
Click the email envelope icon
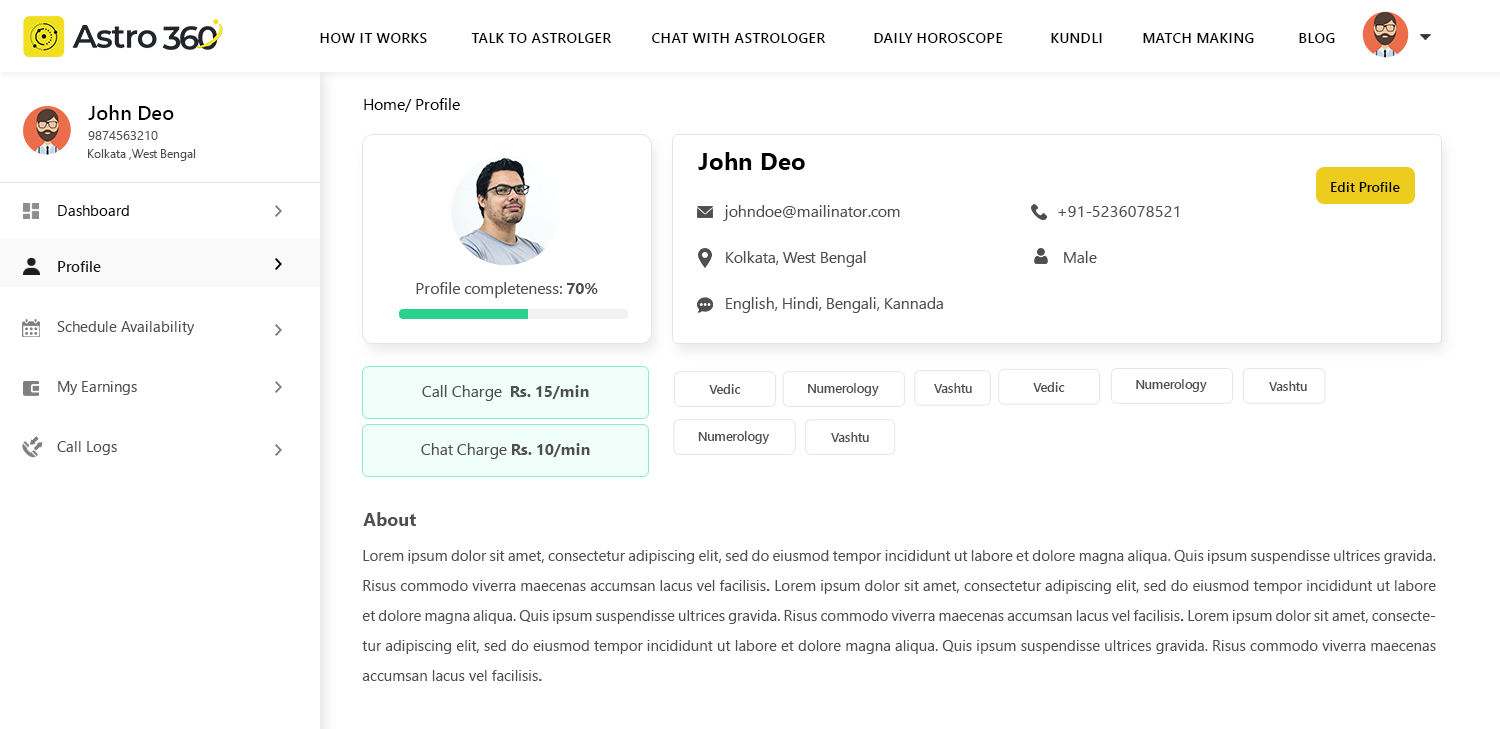tap(705, 212)
